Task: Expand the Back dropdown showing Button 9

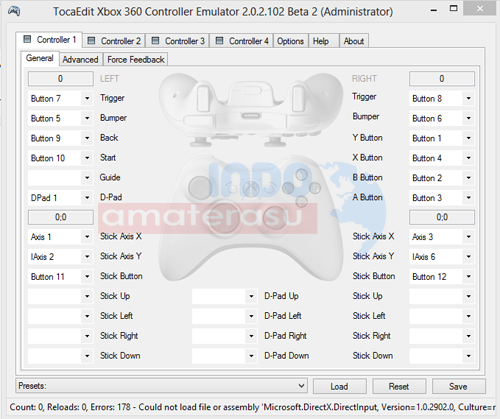Action: click(x=60, y=138)
